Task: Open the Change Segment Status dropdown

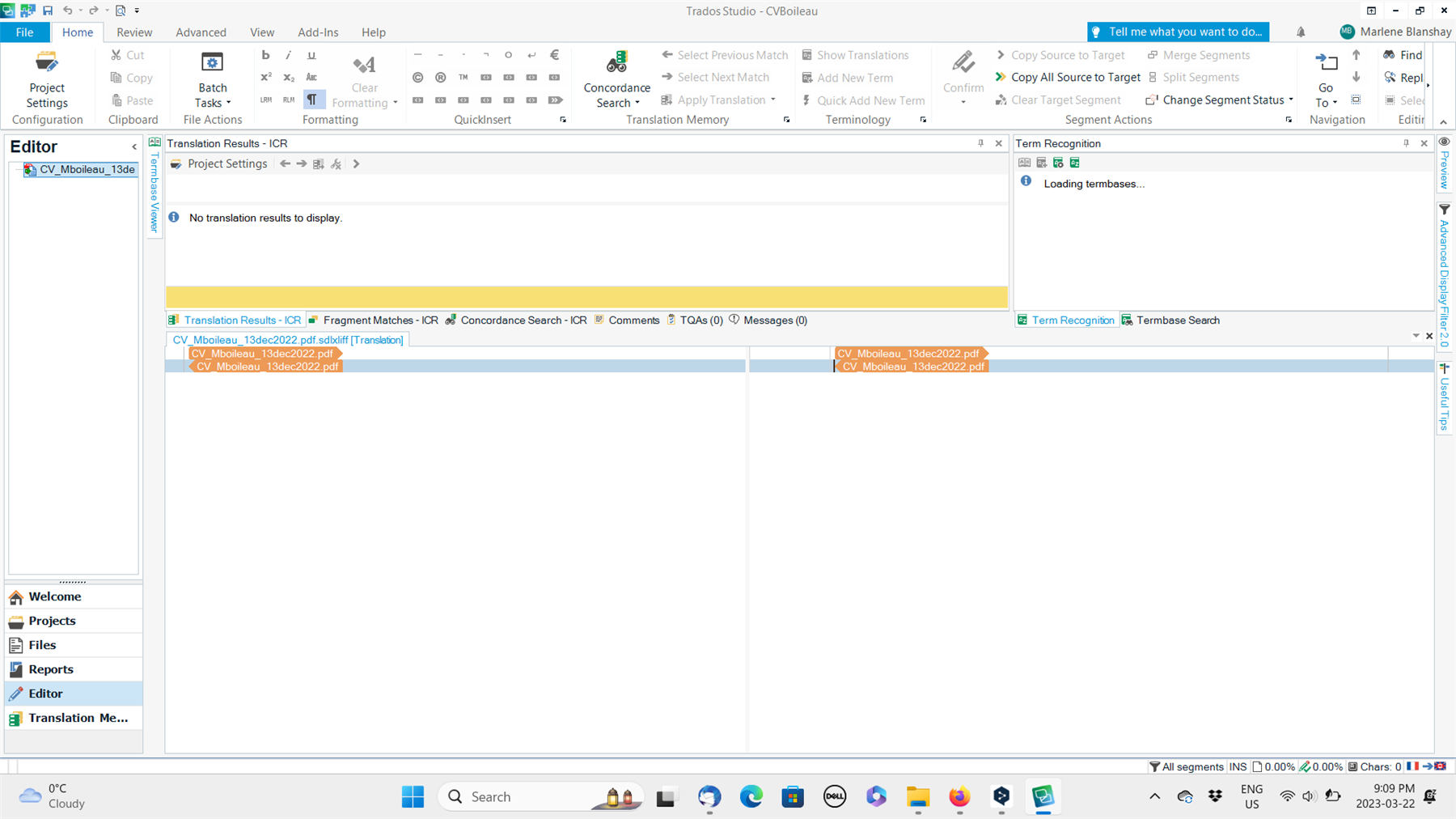Action: 1291,100
